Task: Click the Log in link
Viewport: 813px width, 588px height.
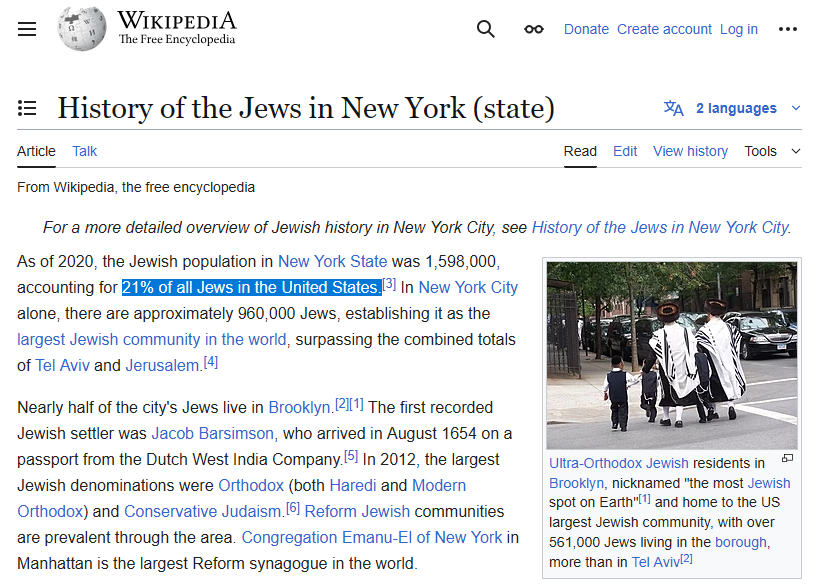Action: click(x=739, y=29)
